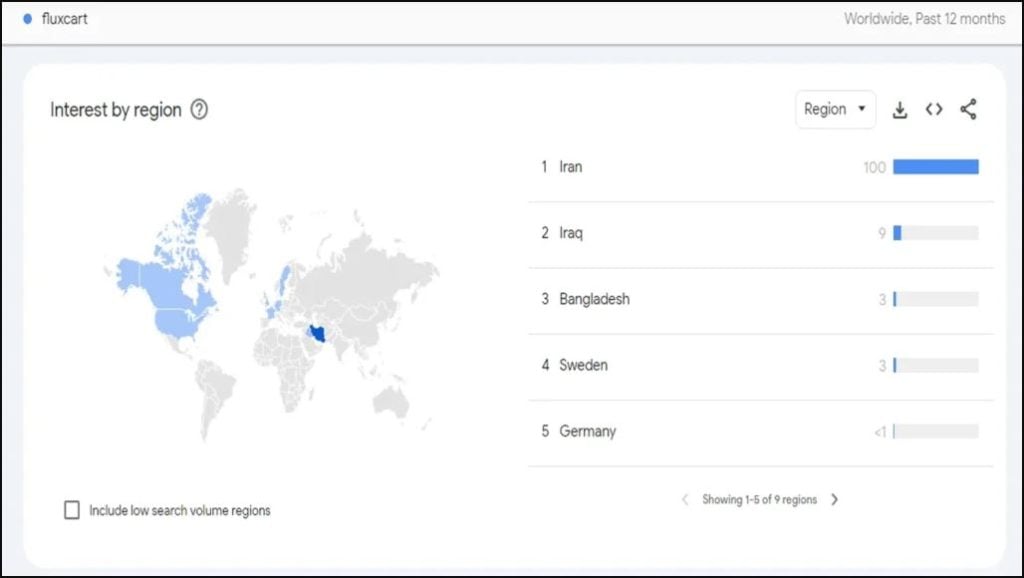Select Iran in the region list
This screenshot has width=1024, height=578.
[x=570, y=167]
